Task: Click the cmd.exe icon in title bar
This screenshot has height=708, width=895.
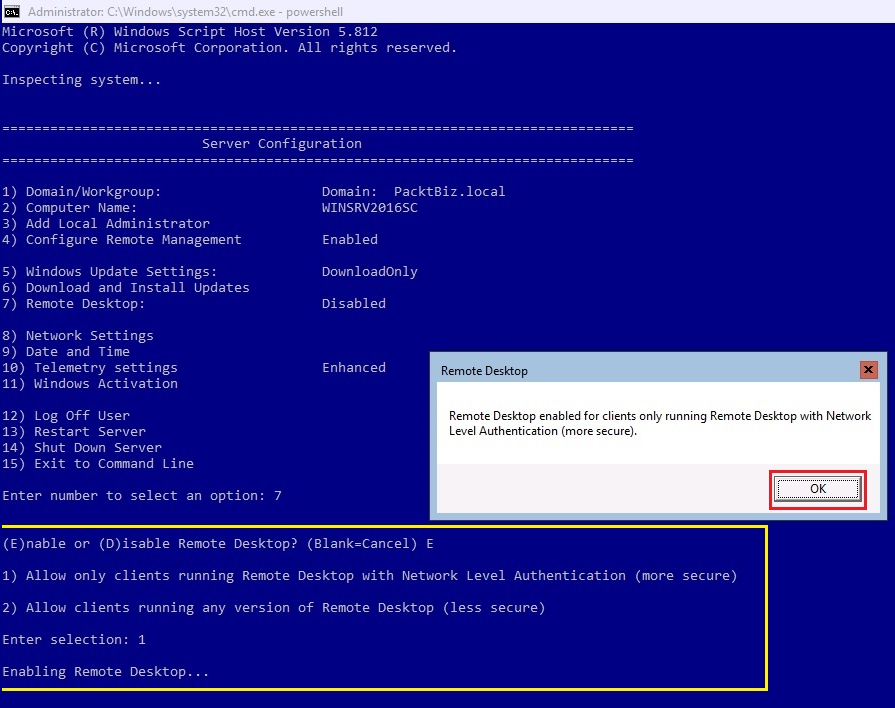Action: (12, 11)
